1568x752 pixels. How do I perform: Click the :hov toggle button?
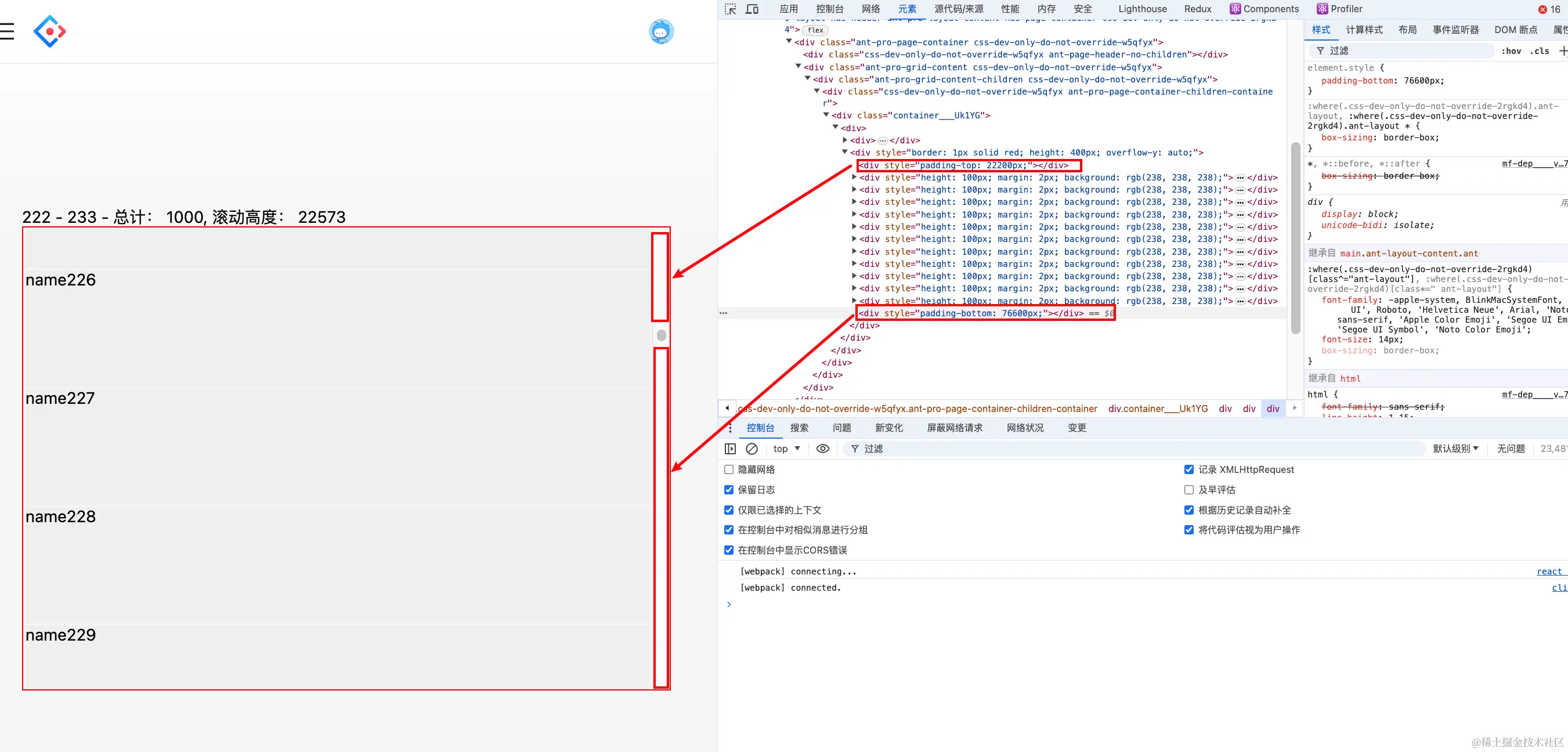1511,51
